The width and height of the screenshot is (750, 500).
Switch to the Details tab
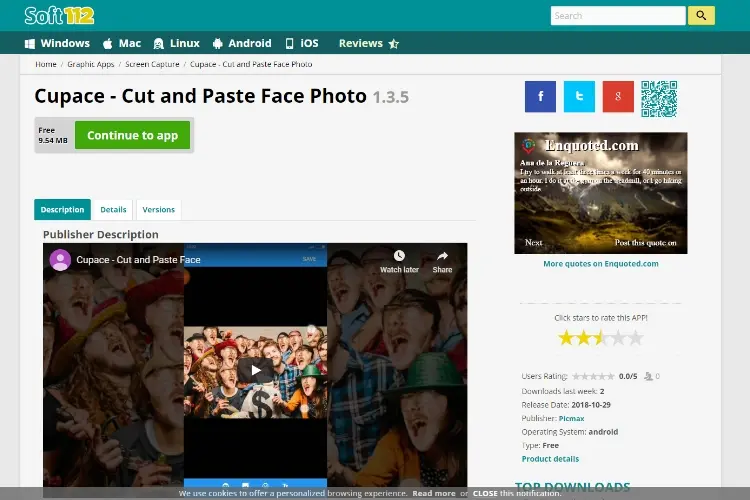[113, 210]
